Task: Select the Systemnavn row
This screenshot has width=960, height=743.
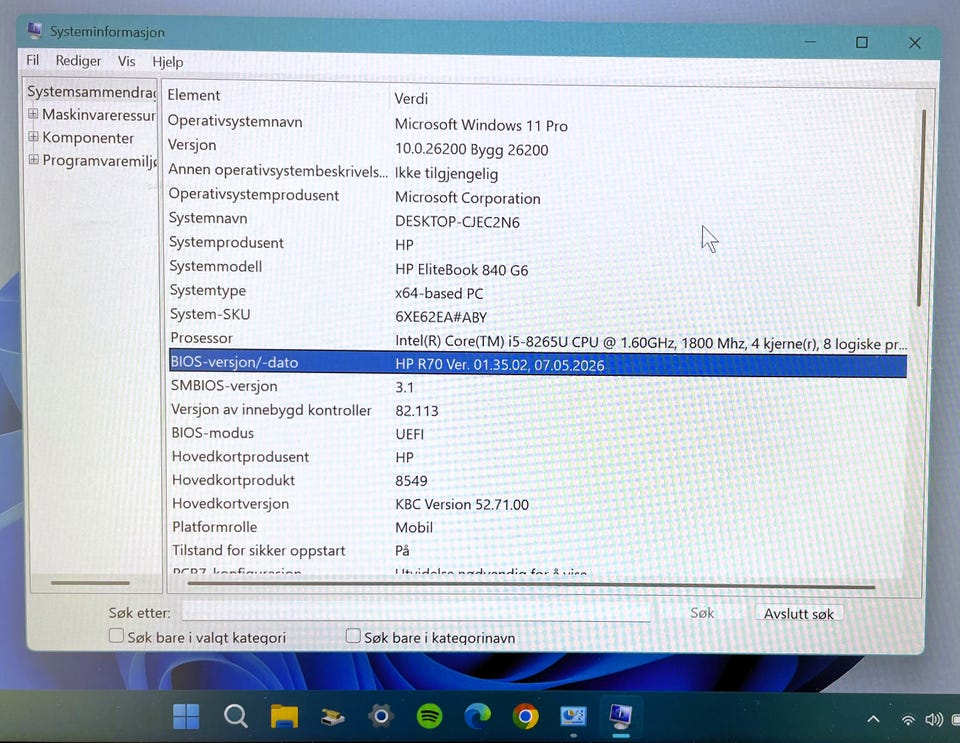Action: point(538,220)
